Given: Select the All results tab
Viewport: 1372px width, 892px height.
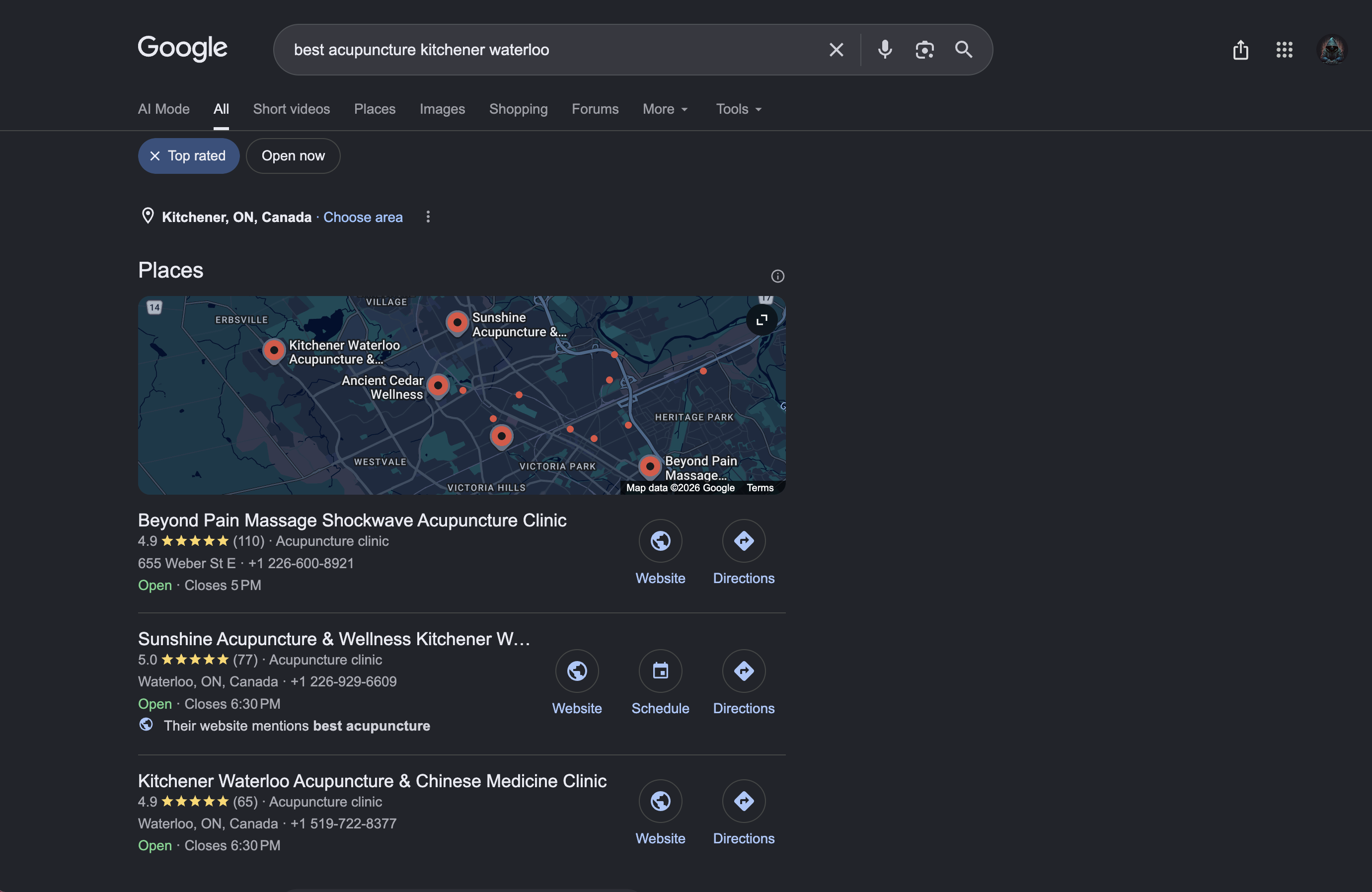Looking at the screenshot, I should pyautogui.click(x=222, y=109).
